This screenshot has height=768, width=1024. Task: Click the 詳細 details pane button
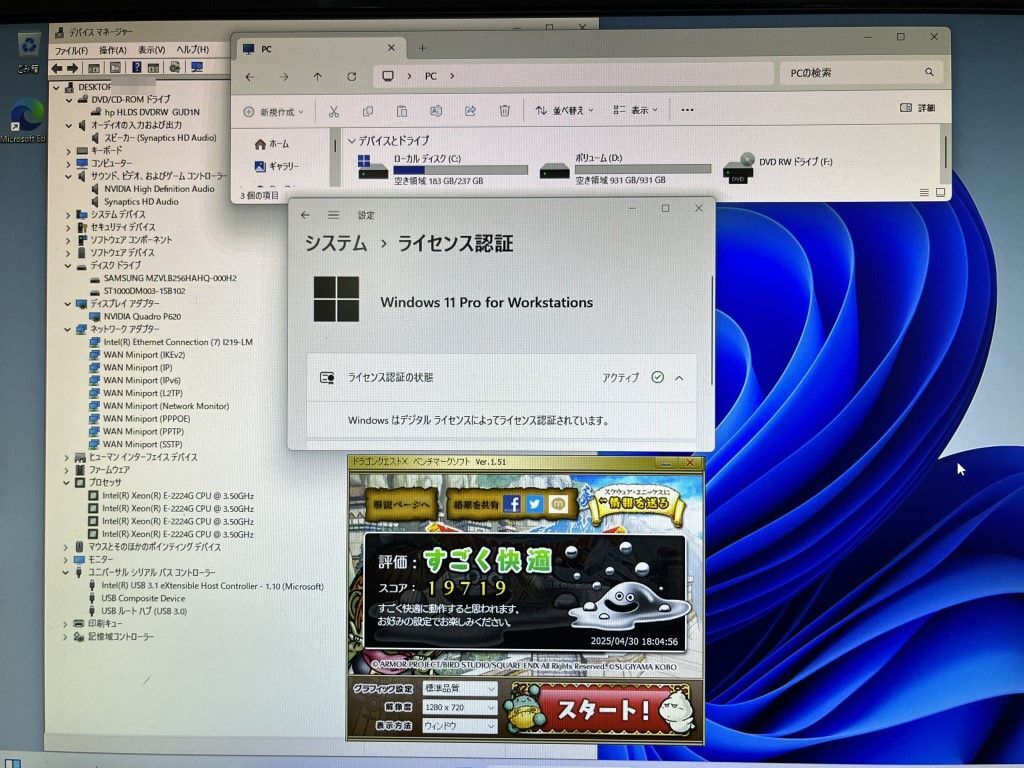click(x=918, y=108)
